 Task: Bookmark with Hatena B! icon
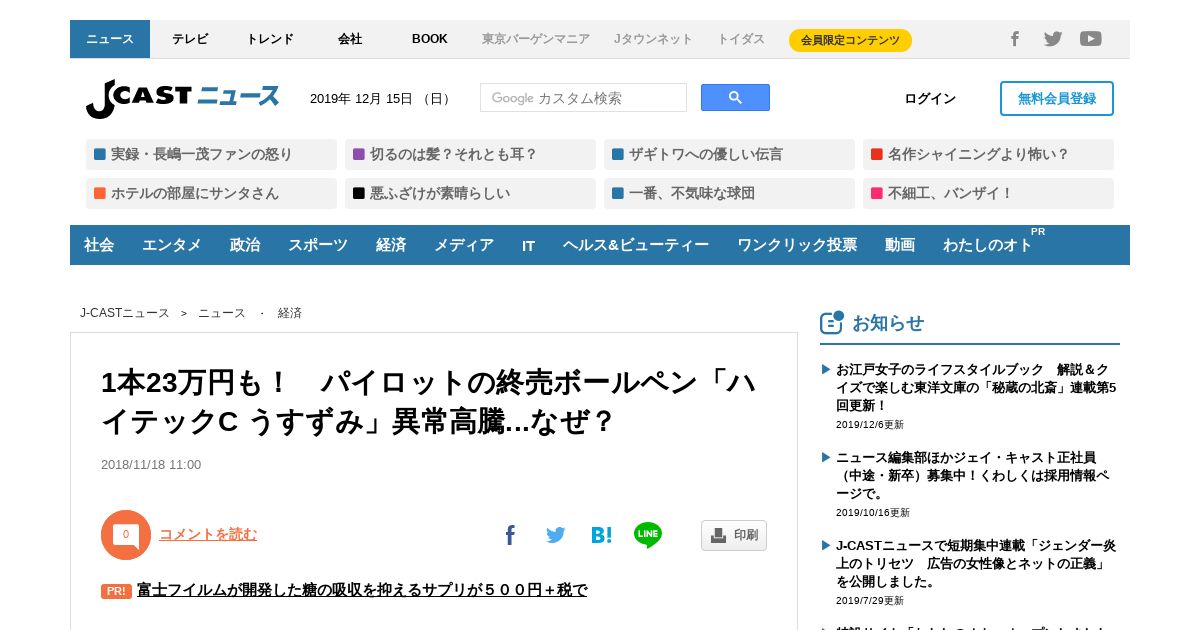tap(601, 535)
